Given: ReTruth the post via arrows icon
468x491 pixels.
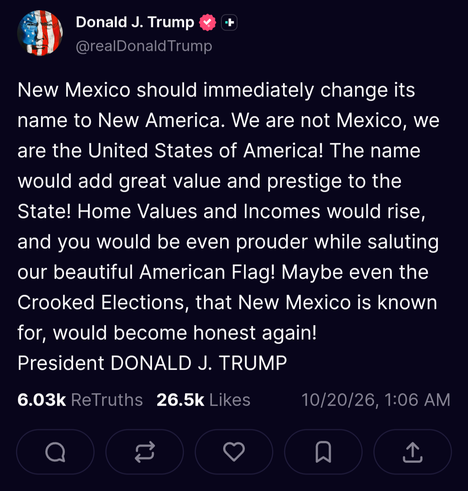Looking at the screenshot, I should [x=145, y=452].
